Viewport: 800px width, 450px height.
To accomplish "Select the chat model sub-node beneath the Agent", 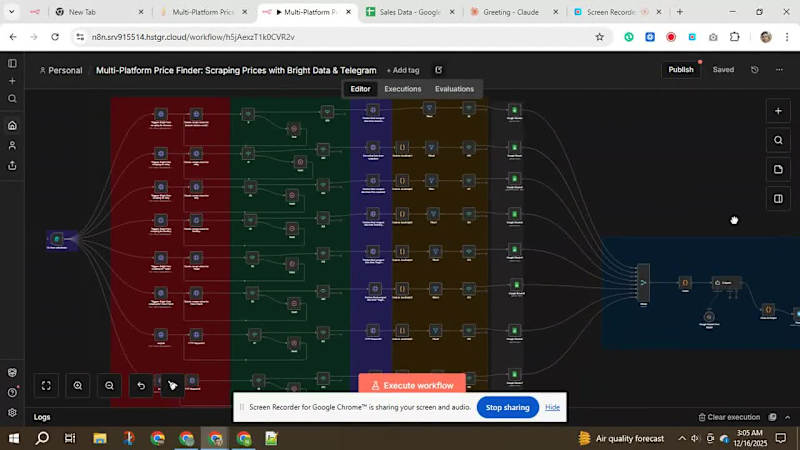I will pos(709,317).
